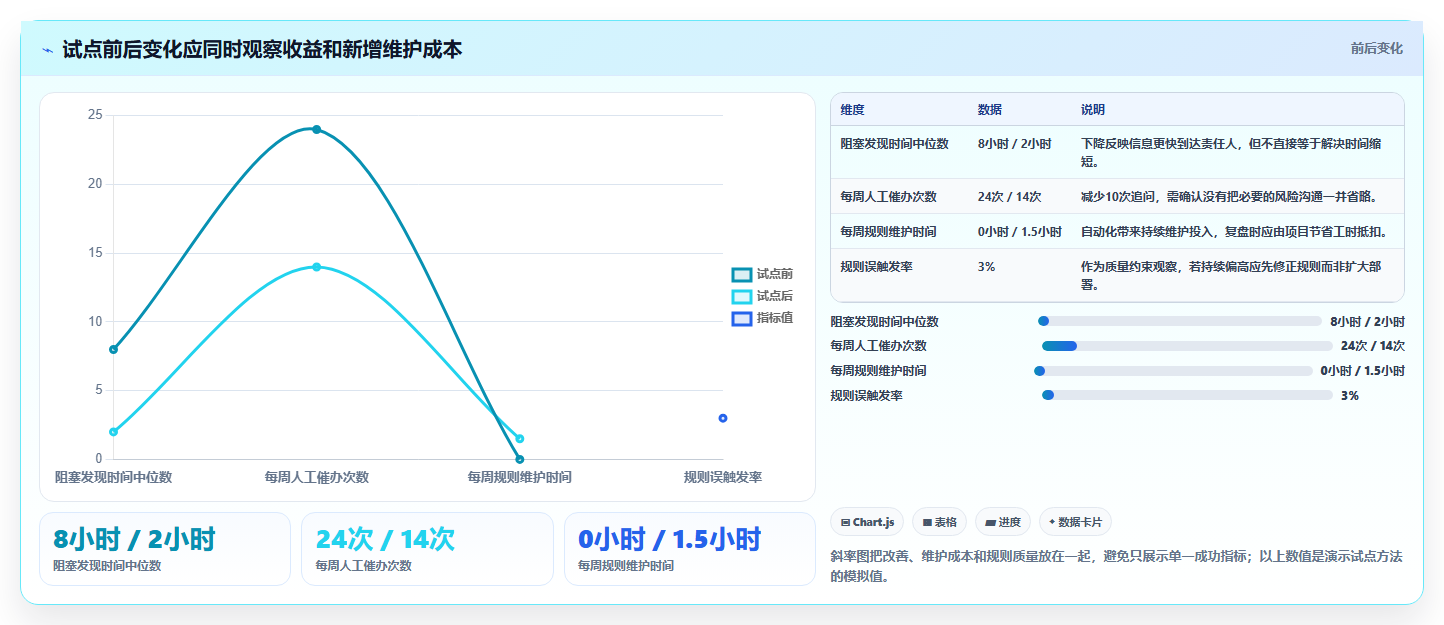Screen dimensions: 1444x625
Task: Click 试点前 data point at 每周人工催办次数 peak
Action: [x=317, y=129]
